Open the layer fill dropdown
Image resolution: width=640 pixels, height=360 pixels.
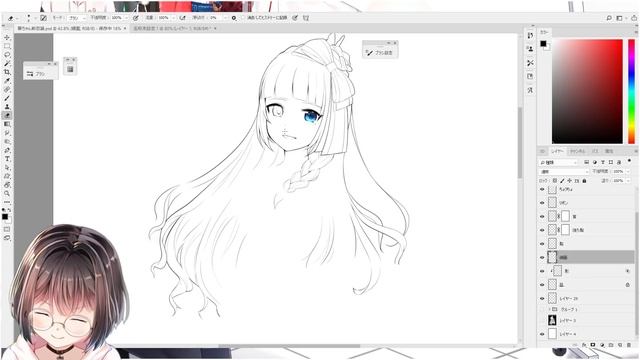[628, 180]
